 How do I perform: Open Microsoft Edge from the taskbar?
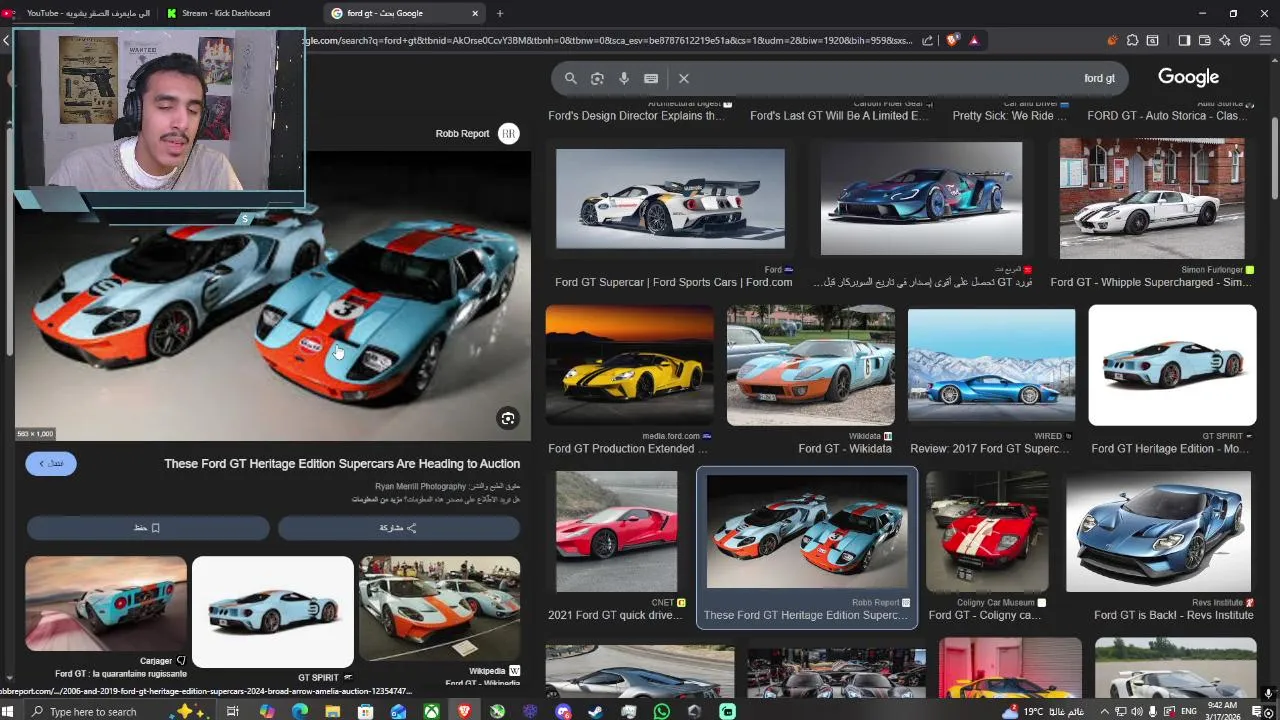[299, 712]
